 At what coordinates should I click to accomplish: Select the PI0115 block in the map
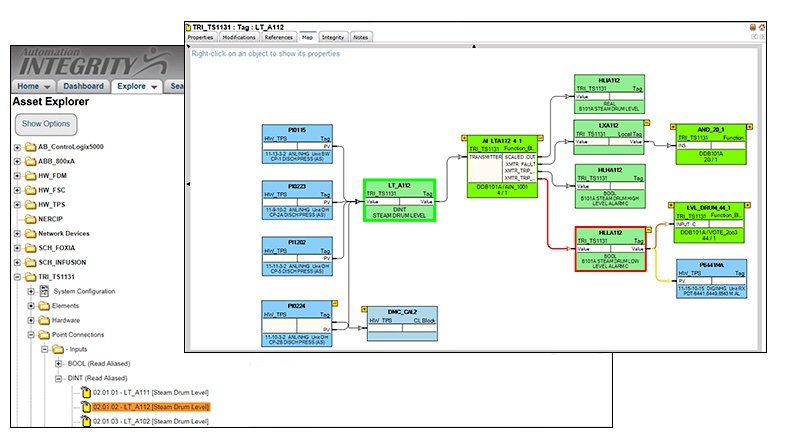[297, 144]
